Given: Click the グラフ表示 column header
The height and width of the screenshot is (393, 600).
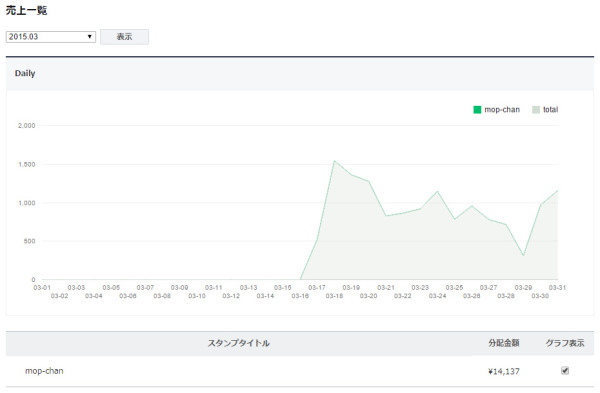Looking at the screenshot, I should (565, 343).
